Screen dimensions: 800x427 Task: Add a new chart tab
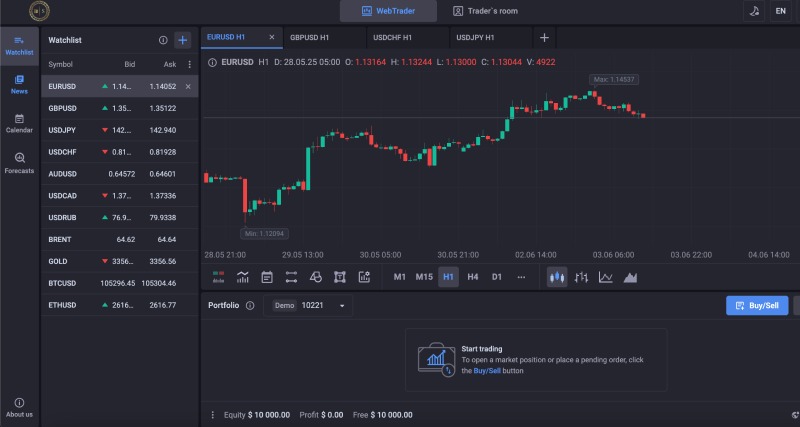click(544, 38)
